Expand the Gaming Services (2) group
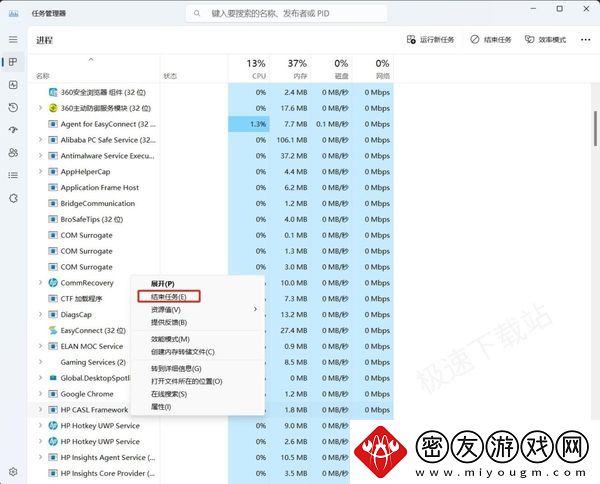 click(40, 362)
